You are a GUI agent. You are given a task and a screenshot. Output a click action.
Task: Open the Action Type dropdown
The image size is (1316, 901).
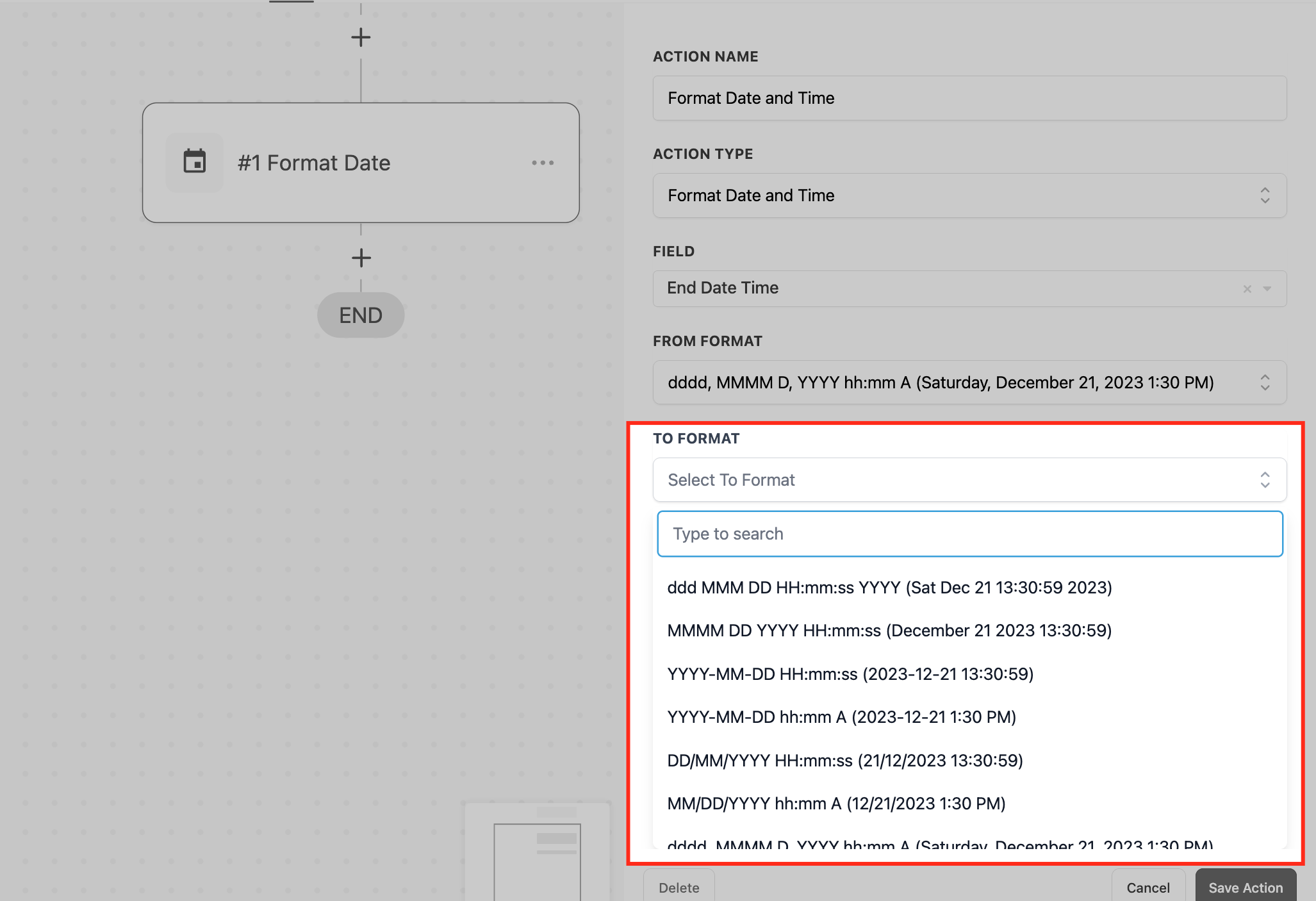[x=969, y=195]
